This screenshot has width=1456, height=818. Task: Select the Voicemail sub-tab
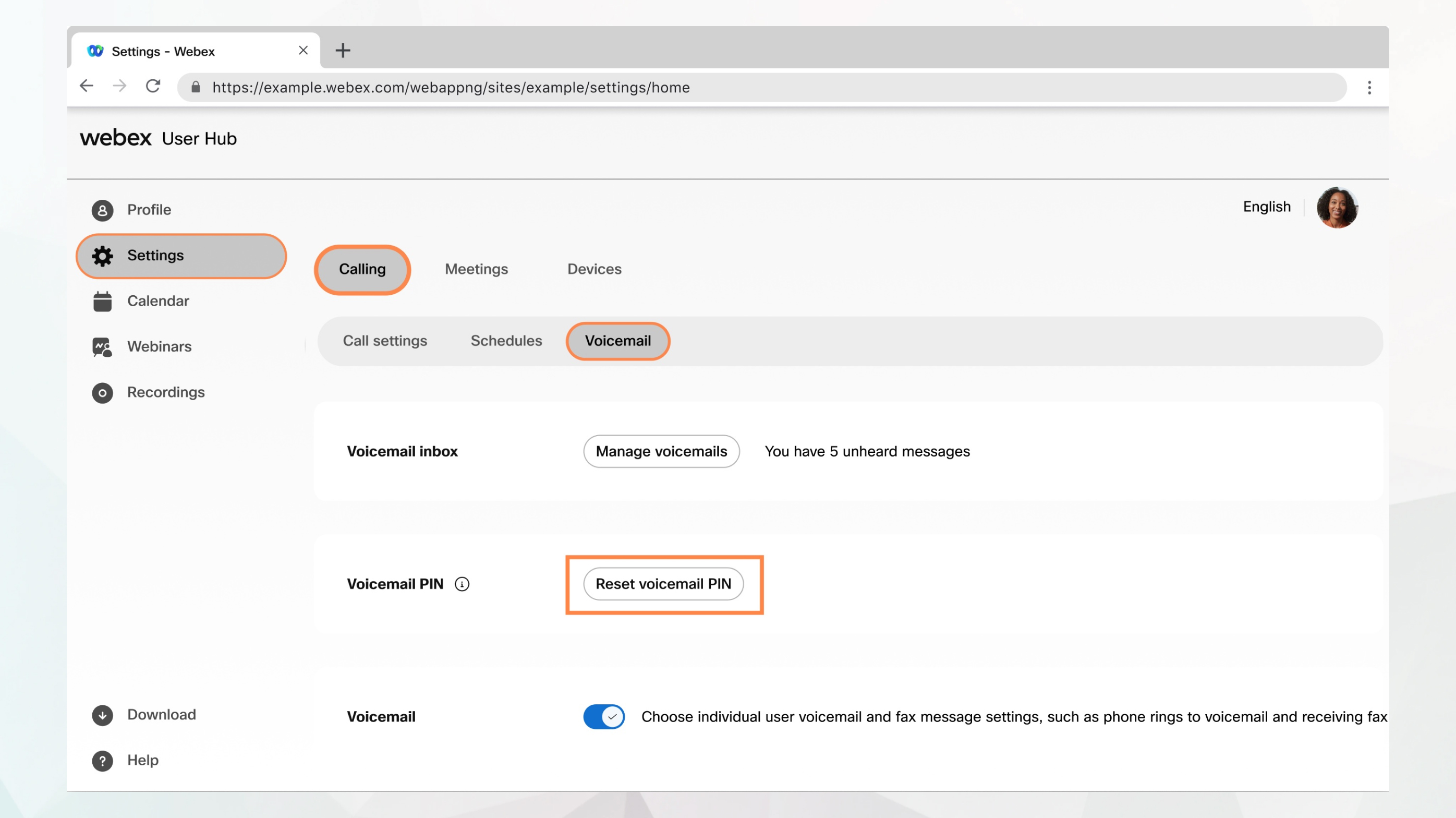(x=618, y=341)
